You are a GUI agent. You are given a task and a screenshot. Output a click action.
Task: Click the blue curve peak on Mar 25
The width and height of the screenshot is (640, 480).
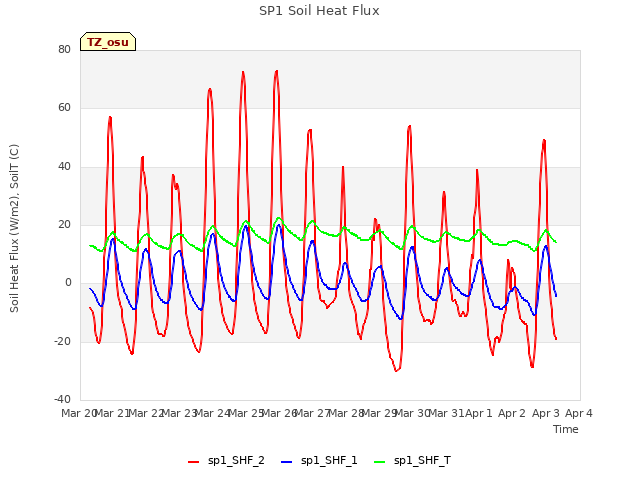pos(245,226)
